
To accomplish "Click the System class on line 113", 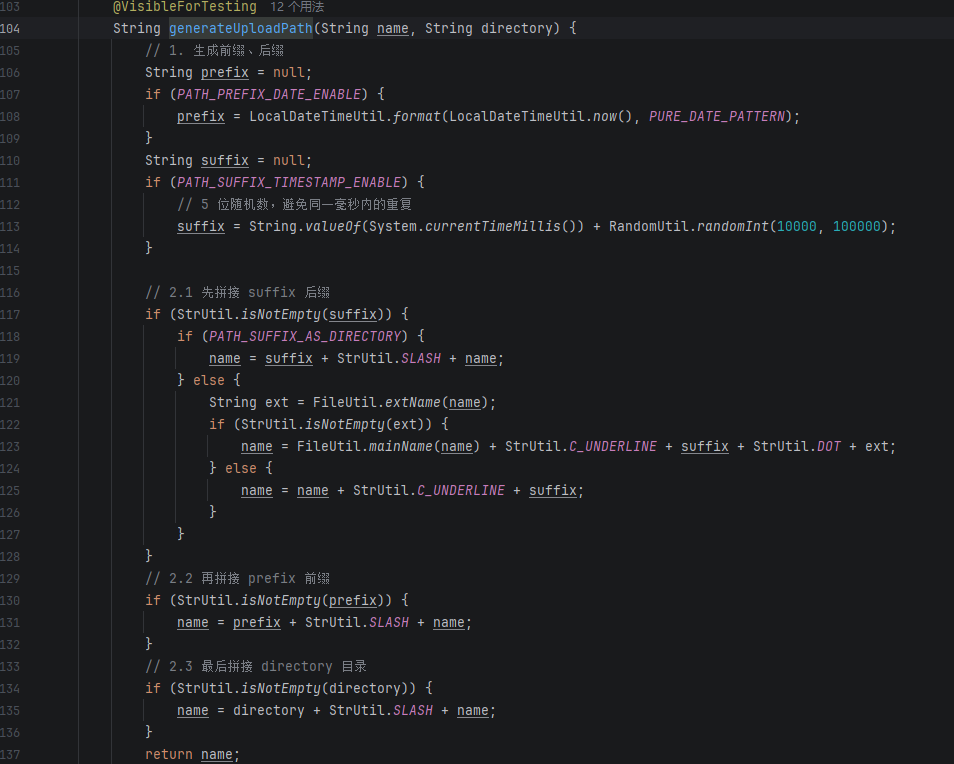I will tap(393, 226).
